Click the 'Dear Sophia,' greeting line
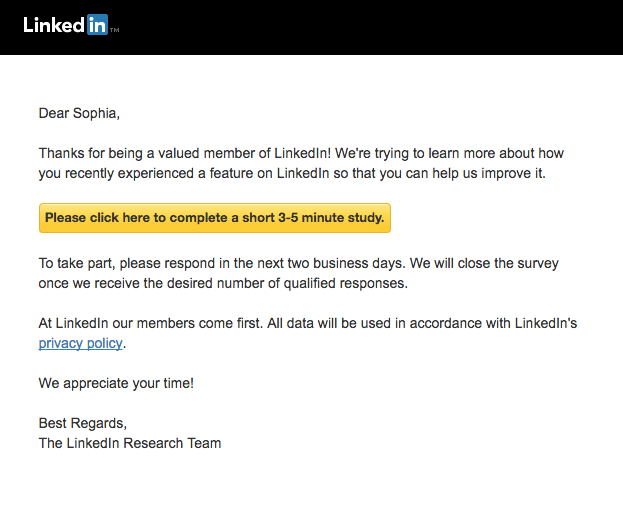 tap(79, 113)
